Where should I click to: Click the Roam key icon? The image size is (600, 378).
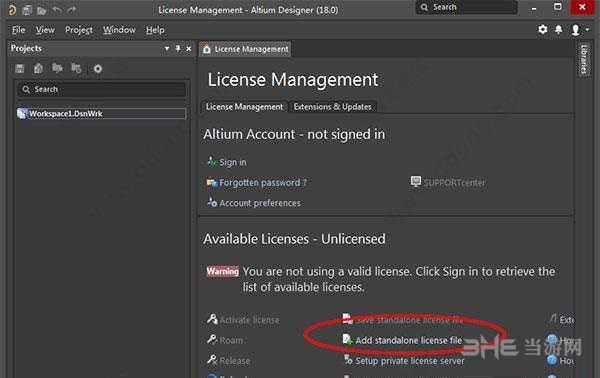point(212,339)
